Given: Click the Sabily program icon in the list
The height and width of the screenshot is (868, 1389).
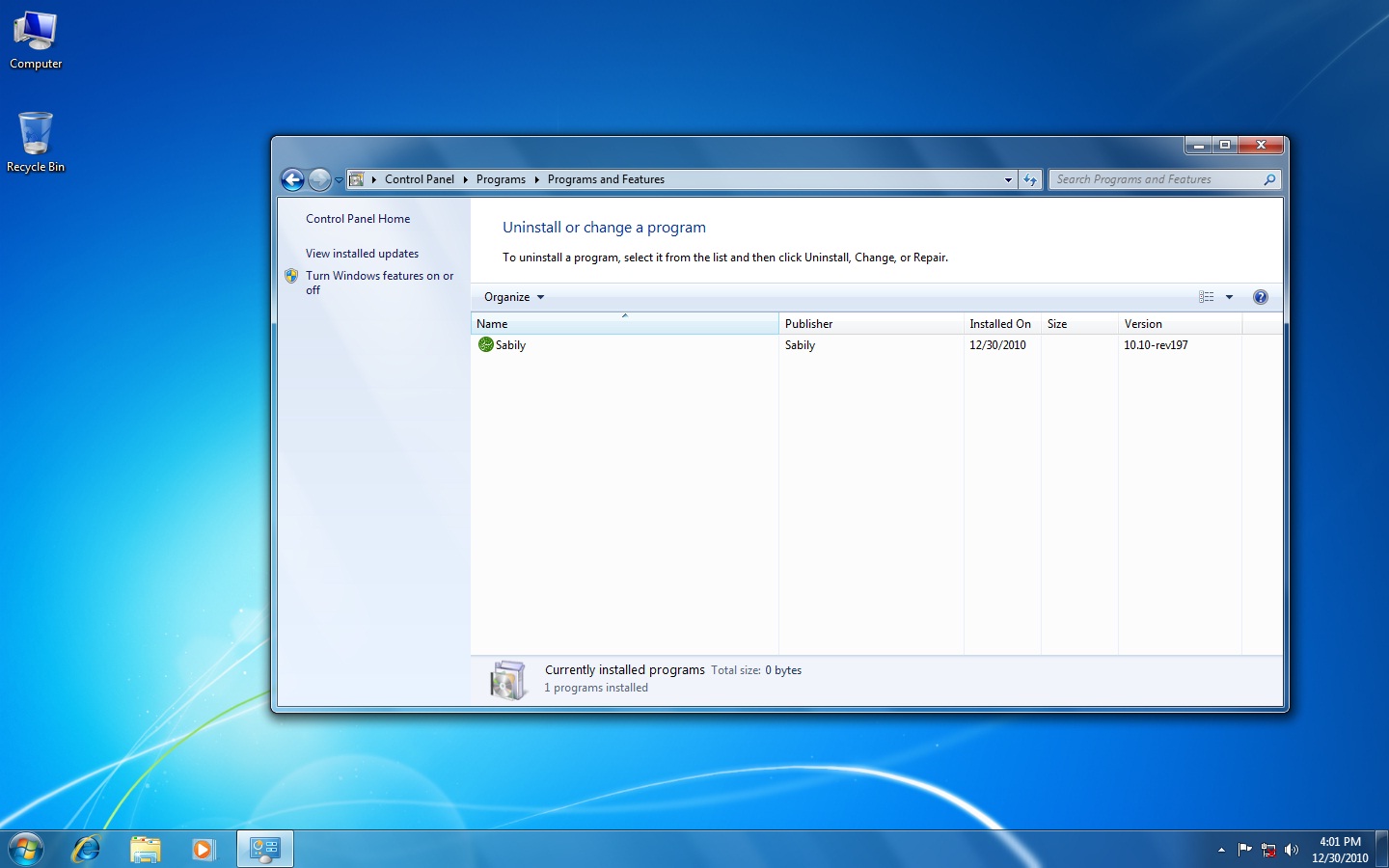Looking at the screenshot, I should [x=486, y=344].
